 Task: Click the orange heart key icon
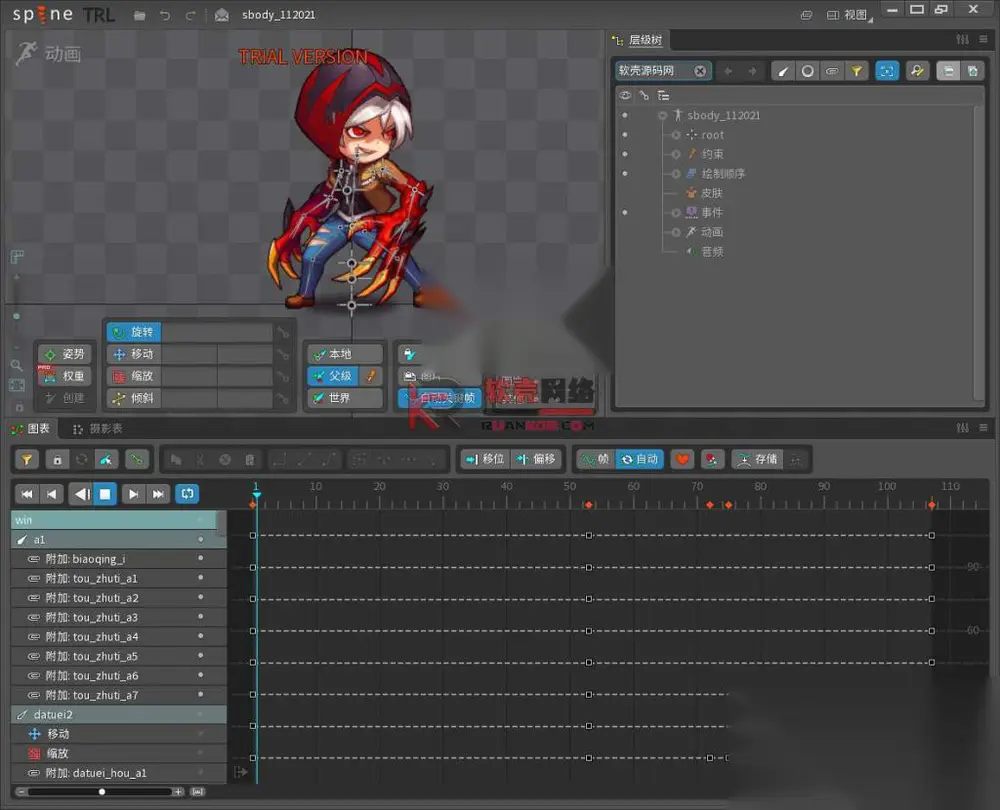click(x=682, y=459)
